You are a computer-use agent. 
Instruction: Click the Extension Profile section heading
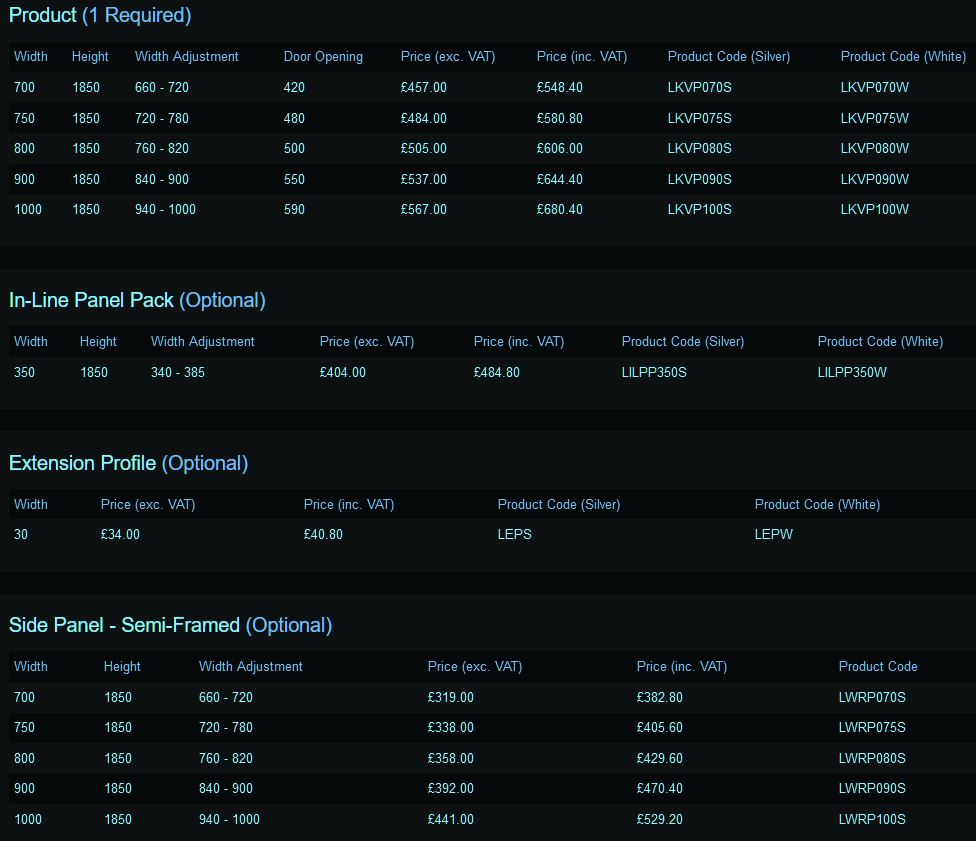click(128, 463)
